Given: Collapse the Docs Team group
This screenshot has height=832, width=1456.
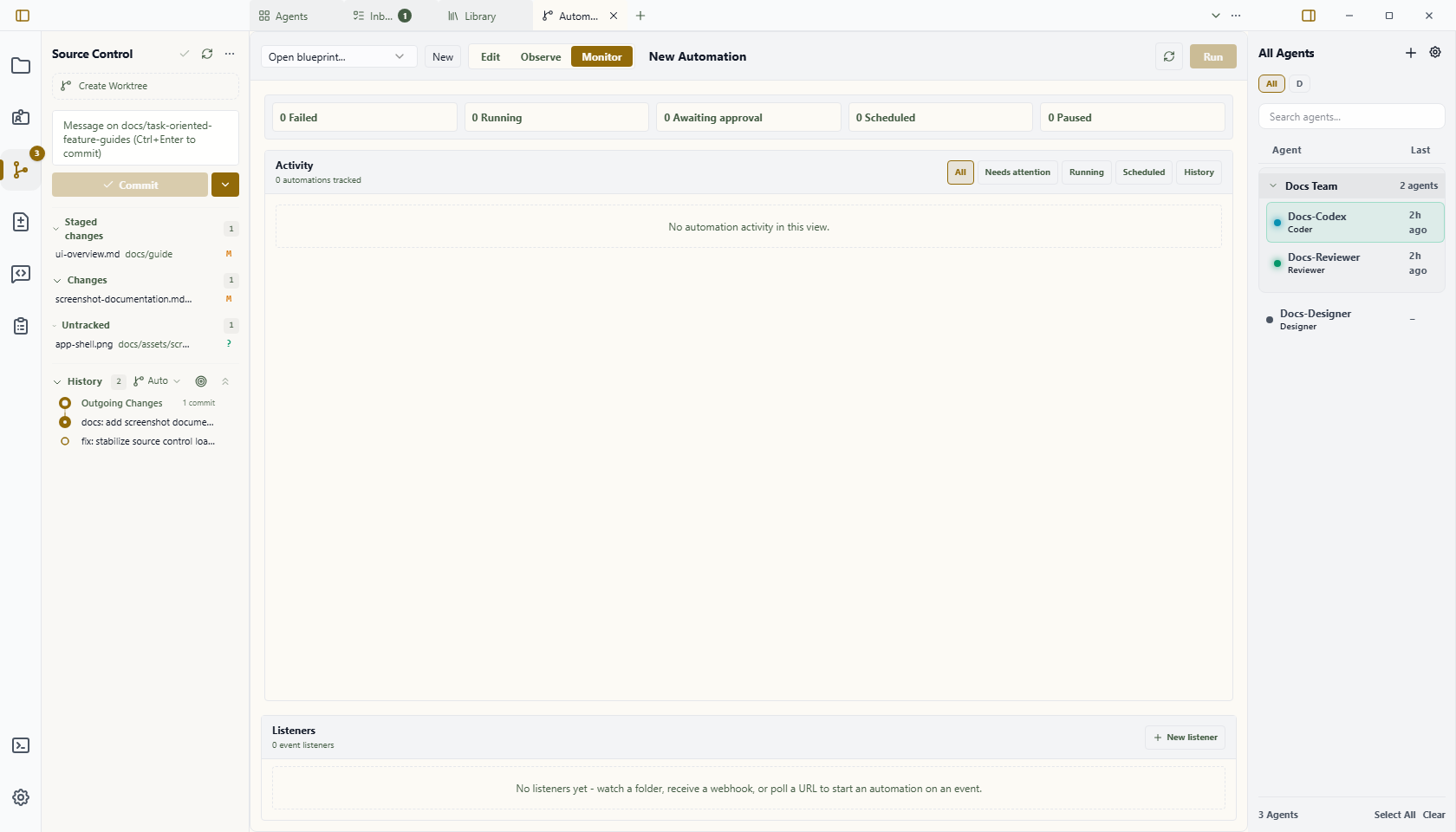Looking at the screenshot, I should (x=1273, y=185).
